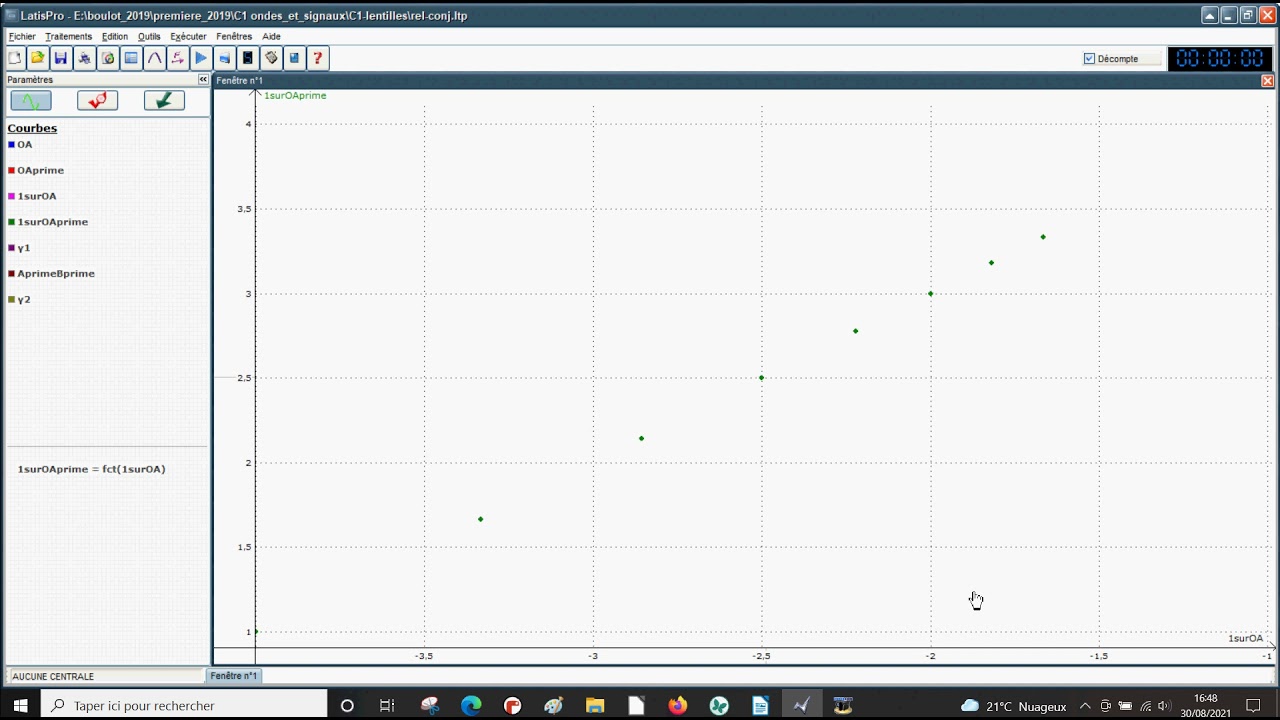1280x720 pixels.
Task: Click the magenta color square beside 1surOA
Action: 11,197
